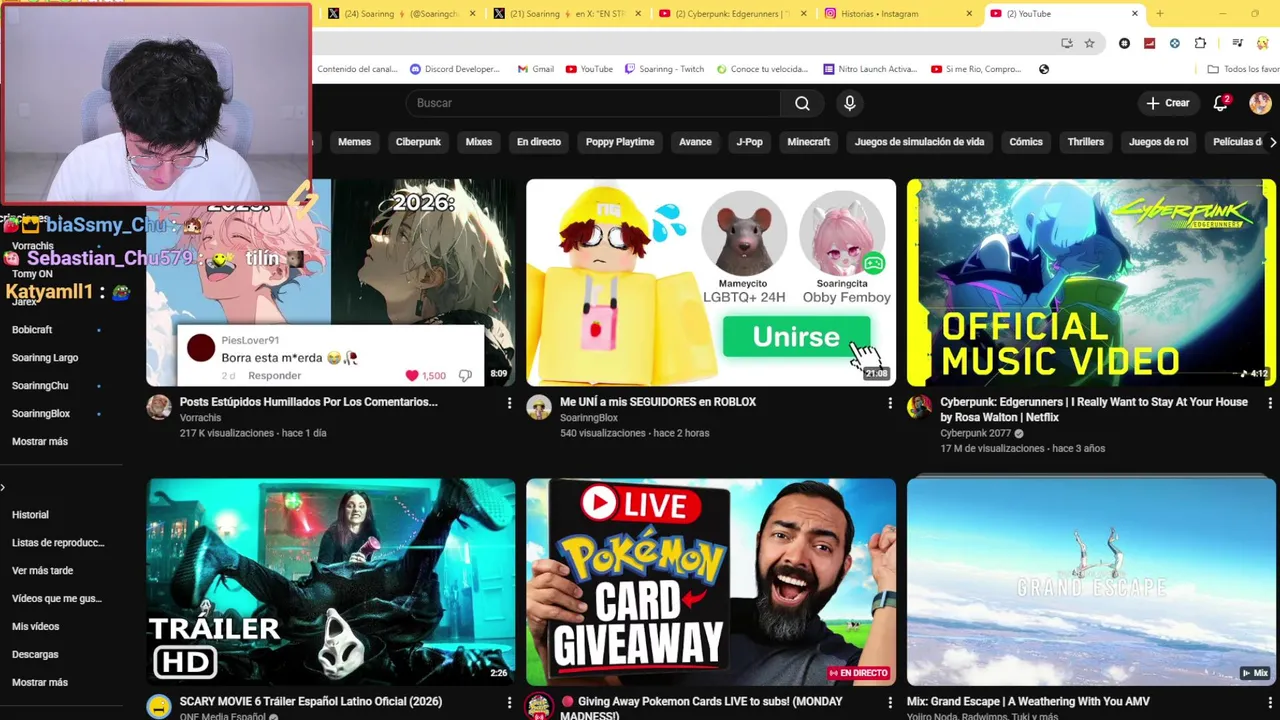Screen dimensions: 1280x720
Task: Open the Todos los favoritos bookmarks folder
Action: coord(1243,69)
